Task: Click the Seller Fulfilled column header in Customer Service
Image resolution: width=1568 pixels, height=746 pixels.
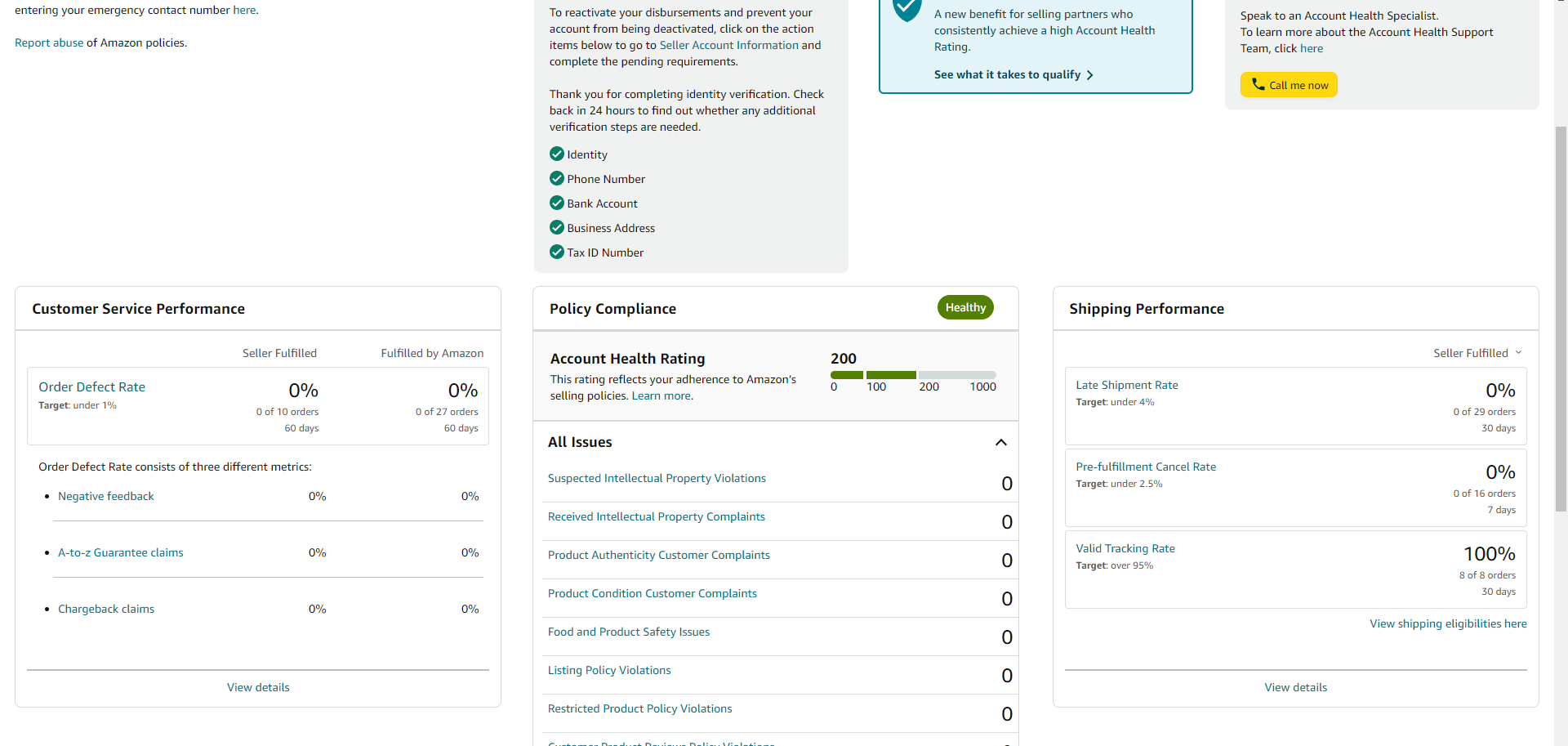Action: coord(279,353)
